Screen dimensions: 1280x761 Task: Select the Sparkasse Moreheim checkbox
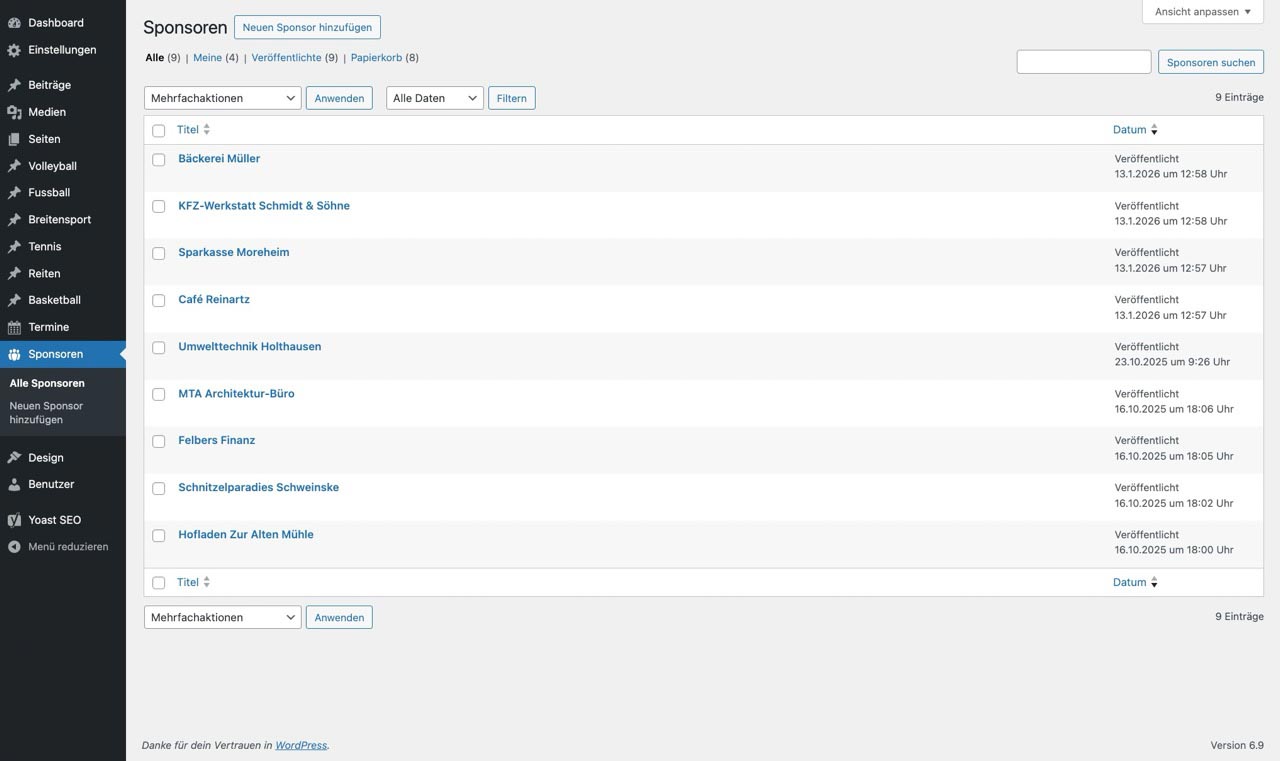pos(159,254)
